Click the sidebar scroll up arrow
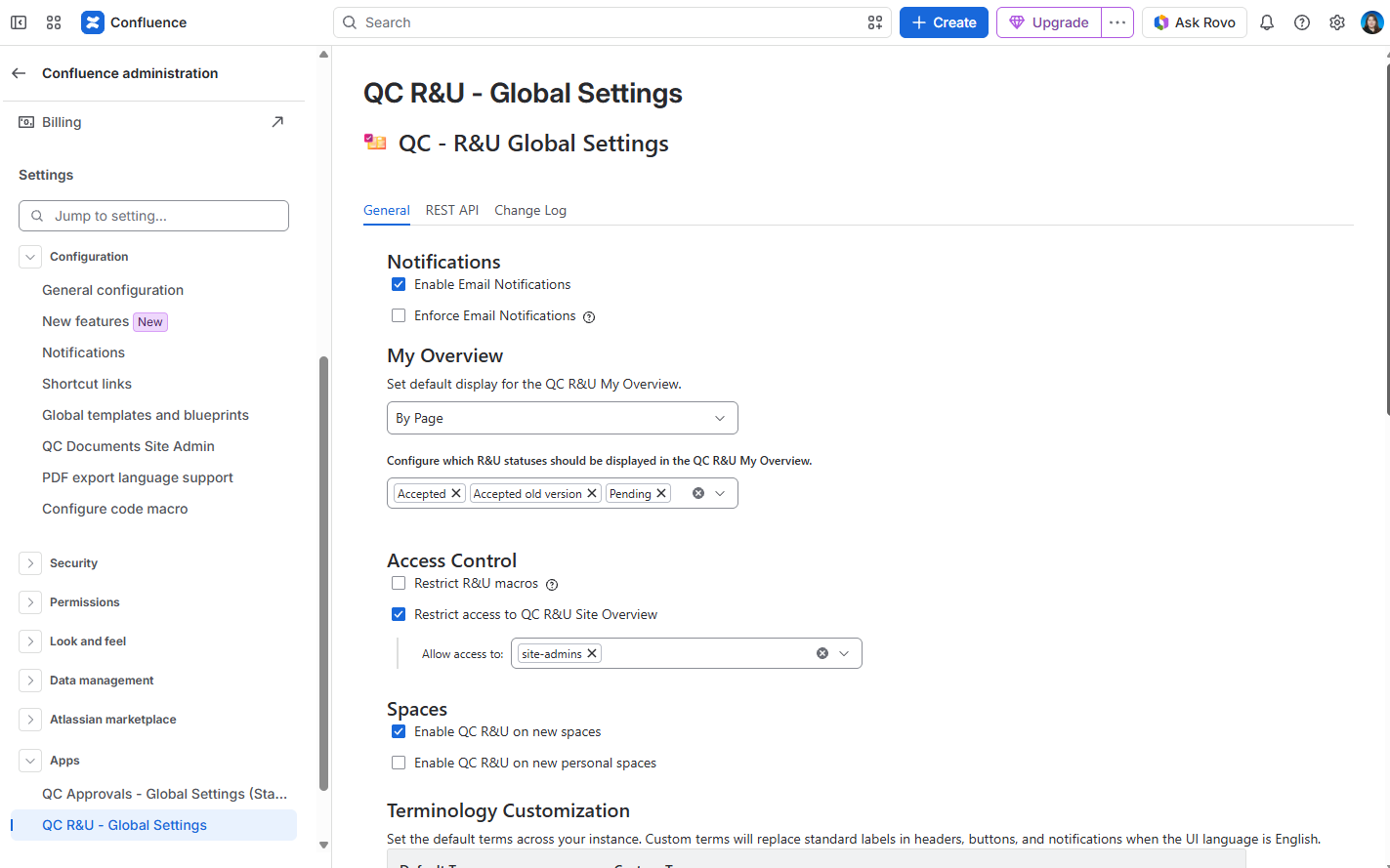Screen dimensions: 1390x868 point(323,55)
